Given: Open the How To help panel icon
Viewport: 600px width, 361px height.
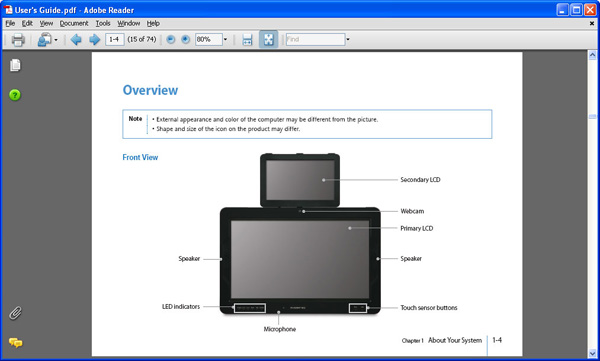Looking at the screenshot, I should tap(15, 95).
